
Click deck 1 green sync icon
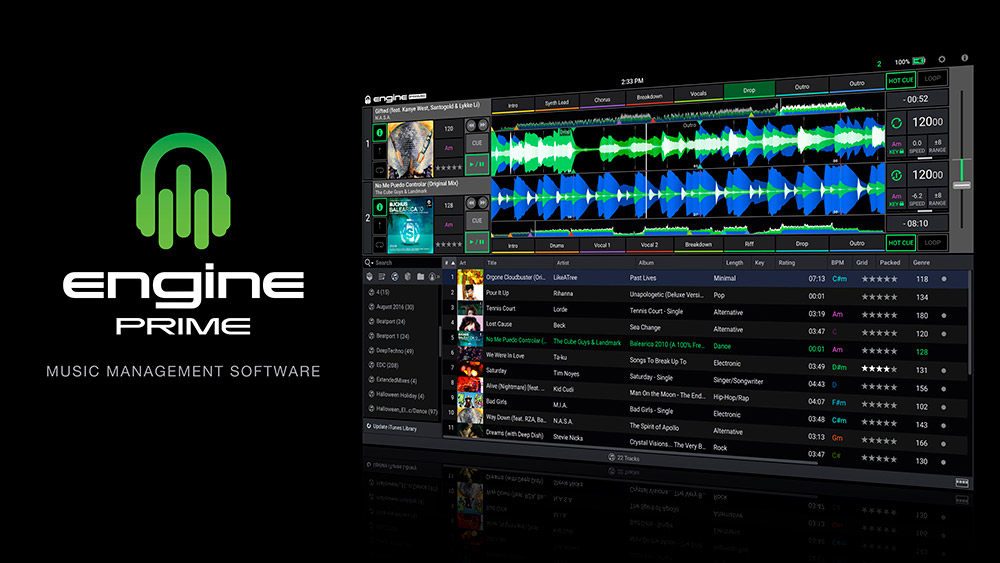tap(897, 123)
